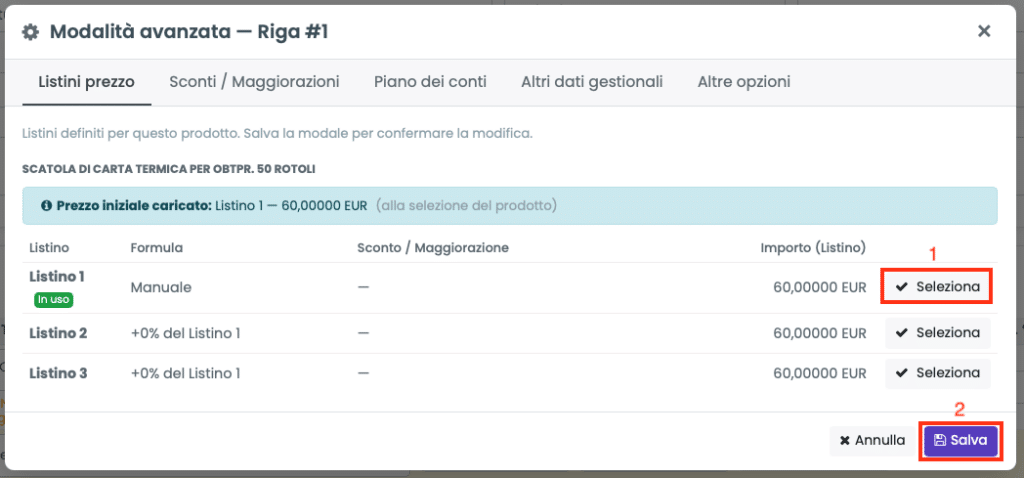Click the 'Formula' column header
The image size is (1024, 478).
click(157, 248)
